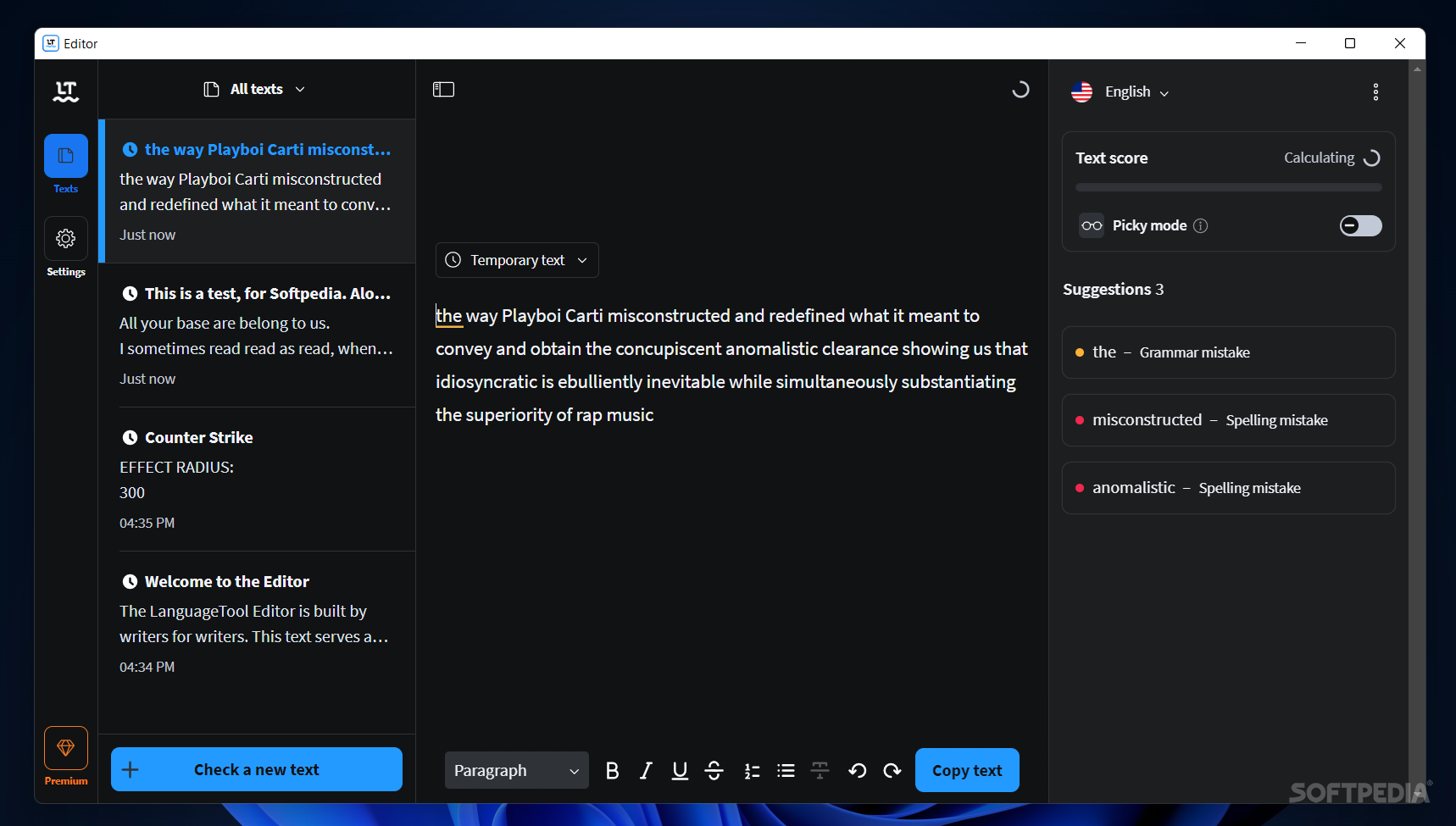This screenshot has height=826, width=1456.
Task: Click Picky mode info icon
Action: coord(1200,225)
